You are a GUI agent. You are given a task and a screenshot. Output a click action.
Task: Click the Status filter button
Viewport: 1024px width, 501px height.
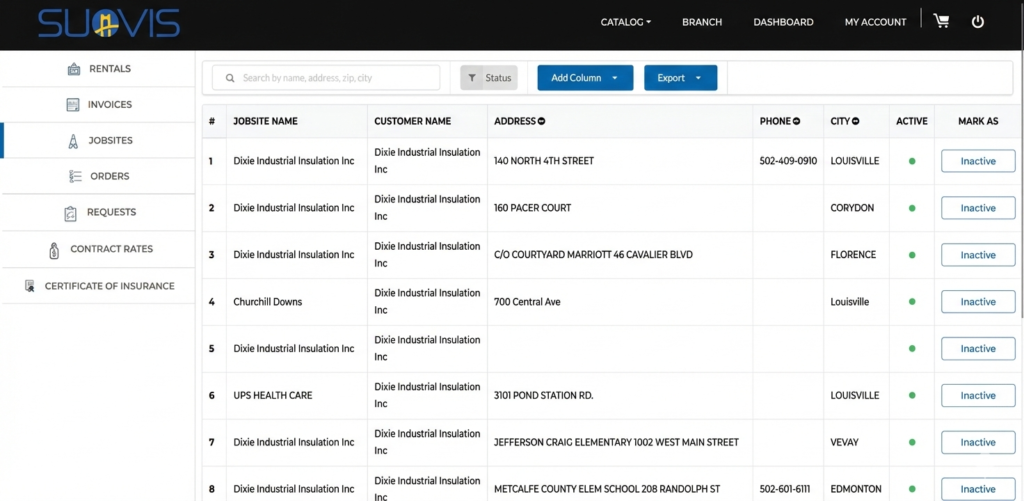tap(488, 78)
